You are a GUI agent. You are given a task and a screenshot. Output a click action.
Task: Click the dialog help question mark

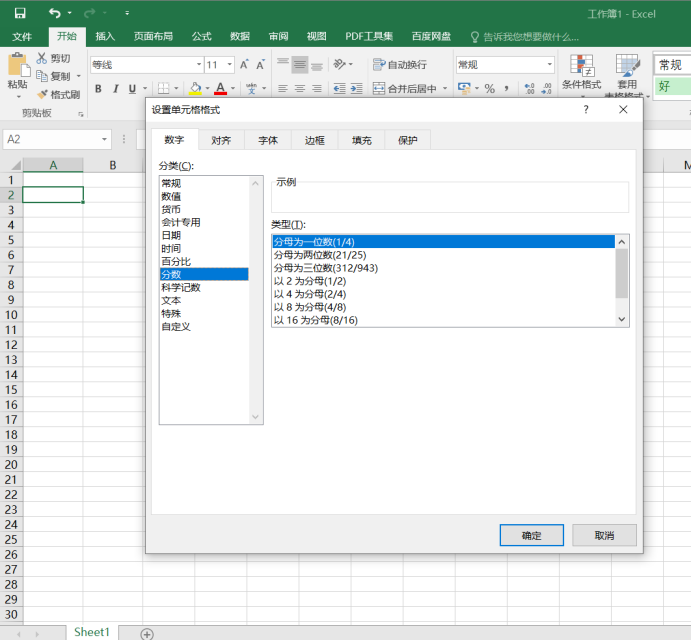click(586, 109)
